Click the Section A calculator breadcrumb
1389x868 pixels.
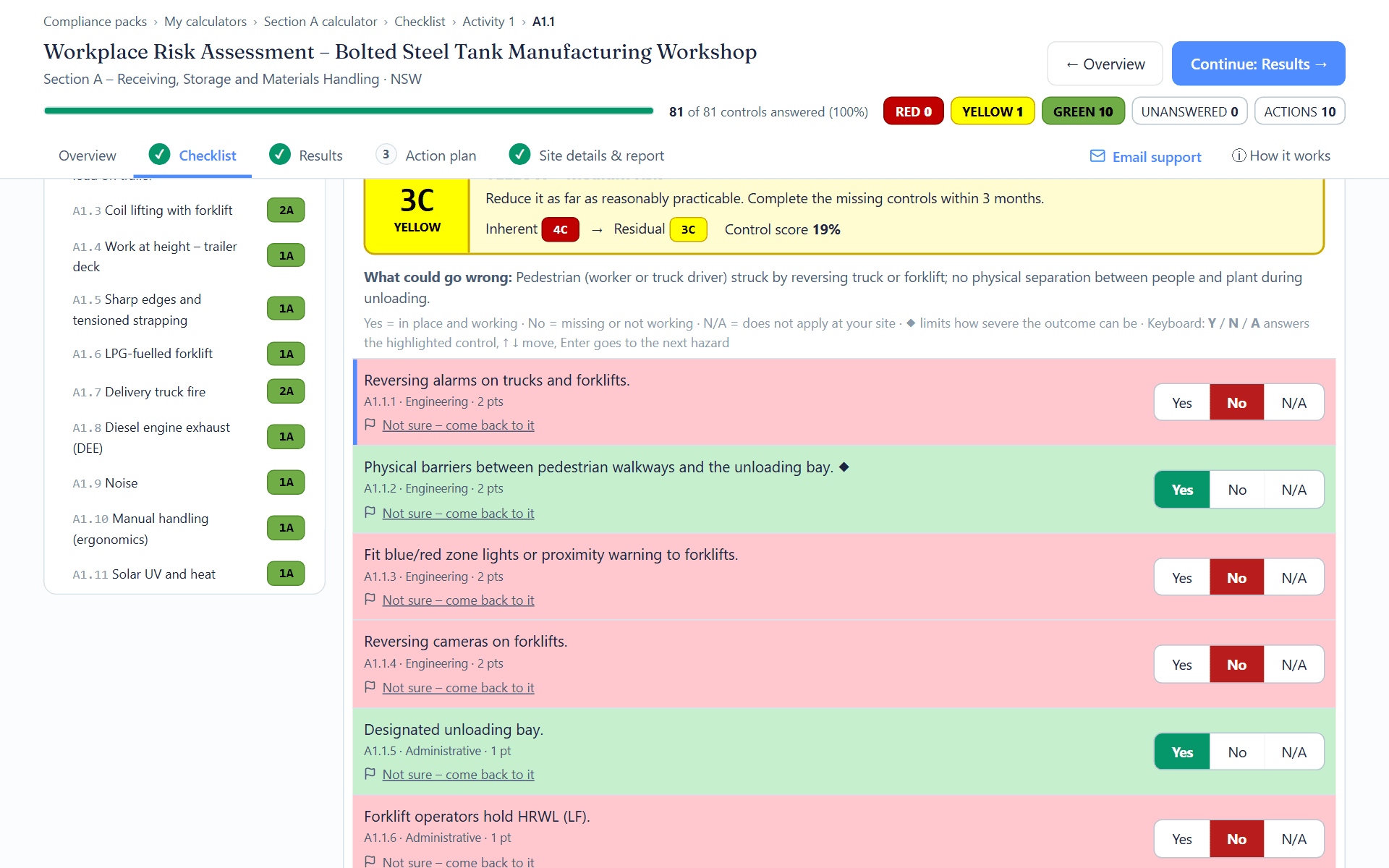(x=320, y=22)
